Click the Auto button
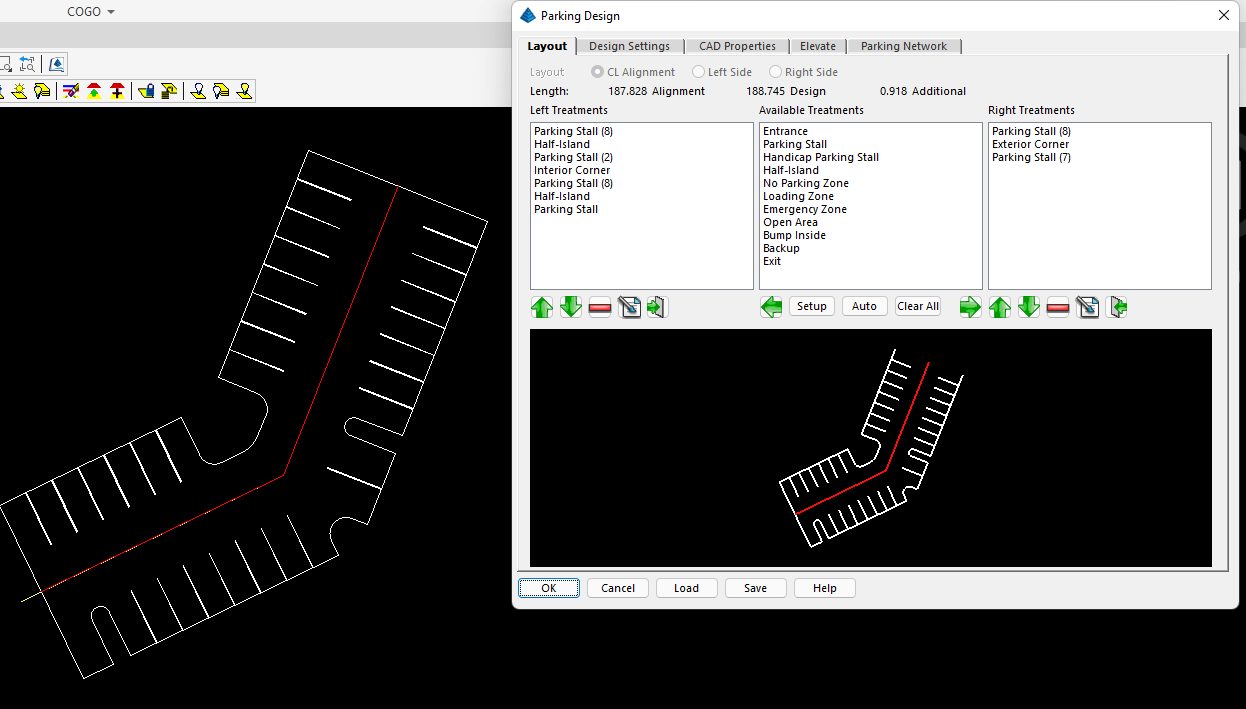The width and height of the screenshot is (1246, 709). click(x=864, y=306)
